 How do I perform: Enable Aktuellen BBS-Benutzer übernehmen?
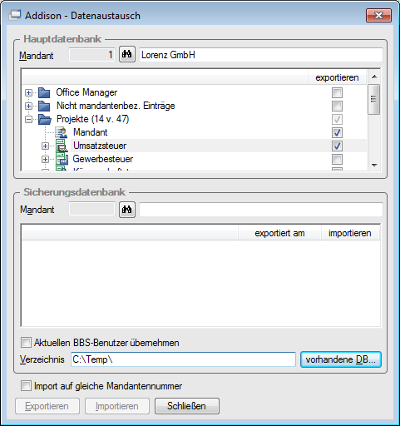[x=26, y=342]
